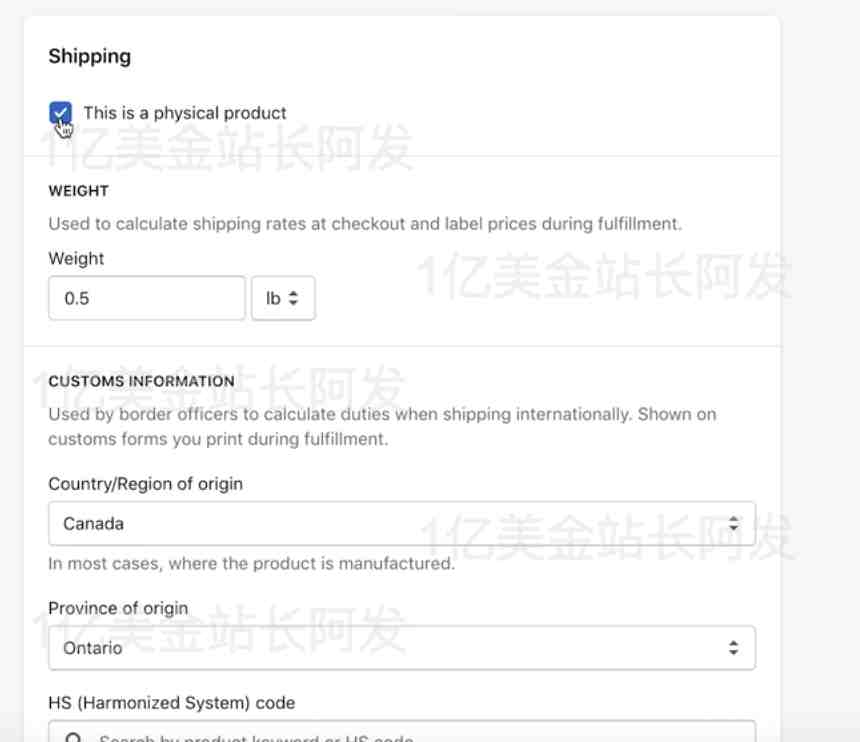Viewport: 860px width, 742px height.
Task: Click the CUSTOMS INFORMATION subsection heading
Action: tap(142, 381)
